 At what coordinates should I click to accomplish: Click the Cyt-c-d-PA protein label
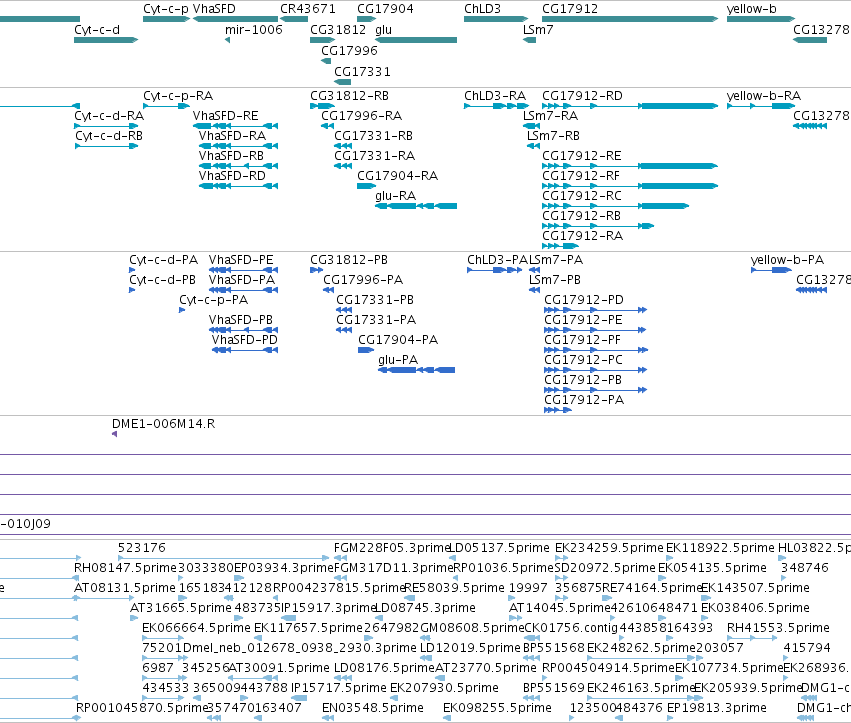[x=163, y=260]
